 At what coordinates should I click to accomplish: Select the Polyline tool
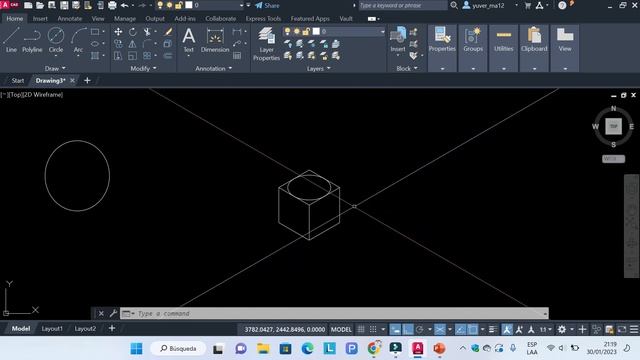coord(32,40)
